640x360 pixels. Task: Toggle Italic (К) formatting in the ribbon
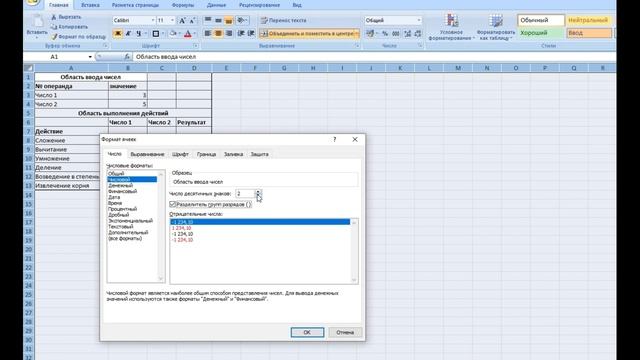coord(128,33)
